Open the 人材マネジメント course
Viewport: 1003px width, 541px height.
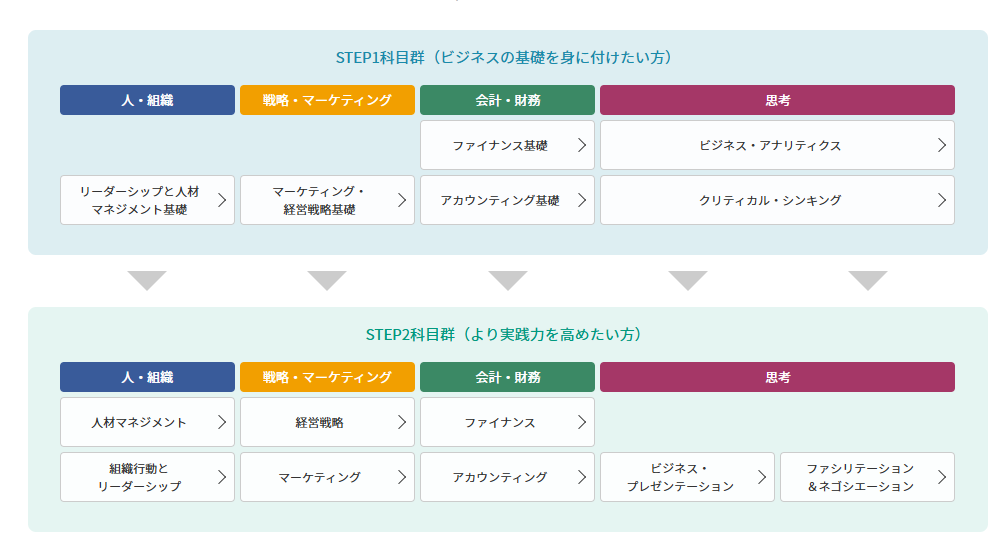pos(147,422)
